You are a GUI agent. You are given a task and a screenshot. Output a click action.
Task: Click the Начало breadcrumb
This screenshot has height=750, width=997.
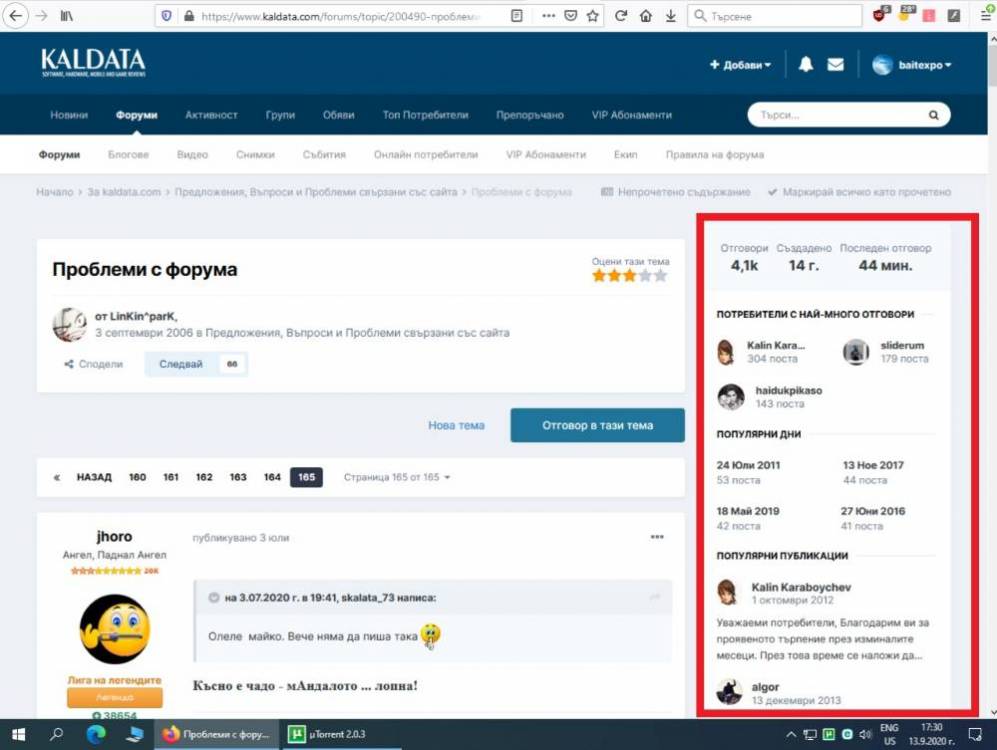coord(55,192)
